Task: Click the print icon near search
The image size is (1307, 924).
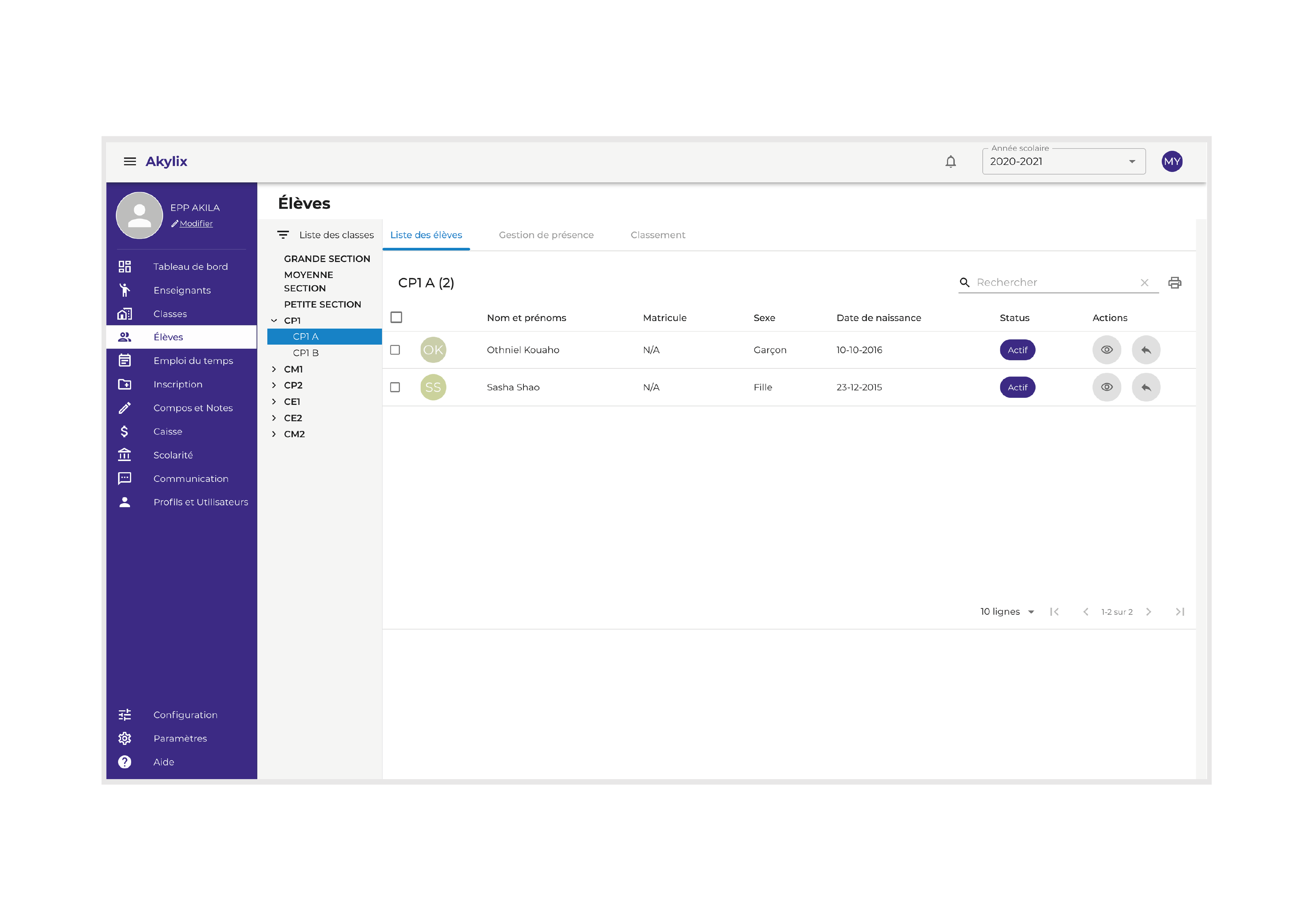Action: (x=1174, y=283)
